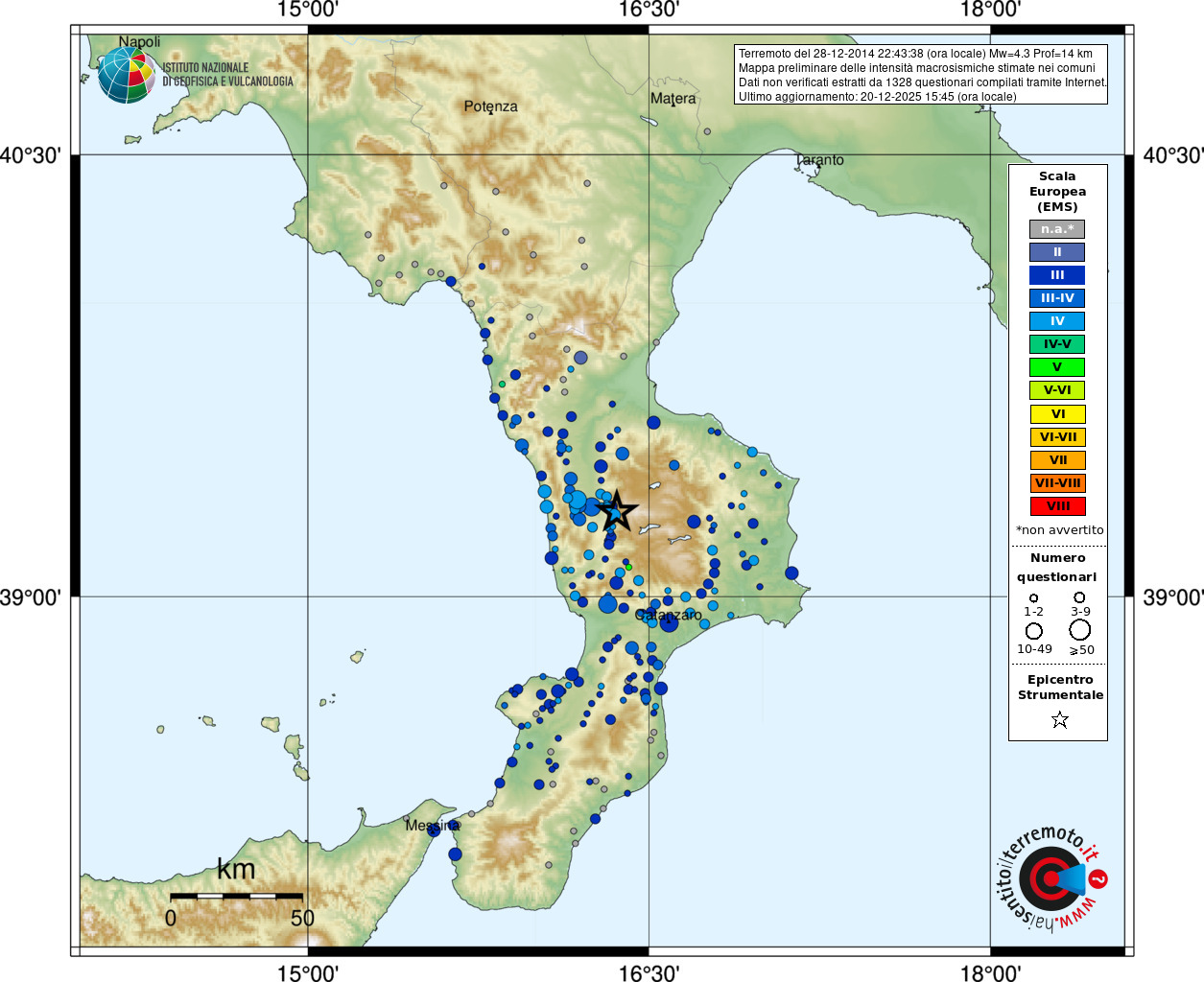Click the black epicenter star on the map
1204x982 pixels.
point(616,510)
